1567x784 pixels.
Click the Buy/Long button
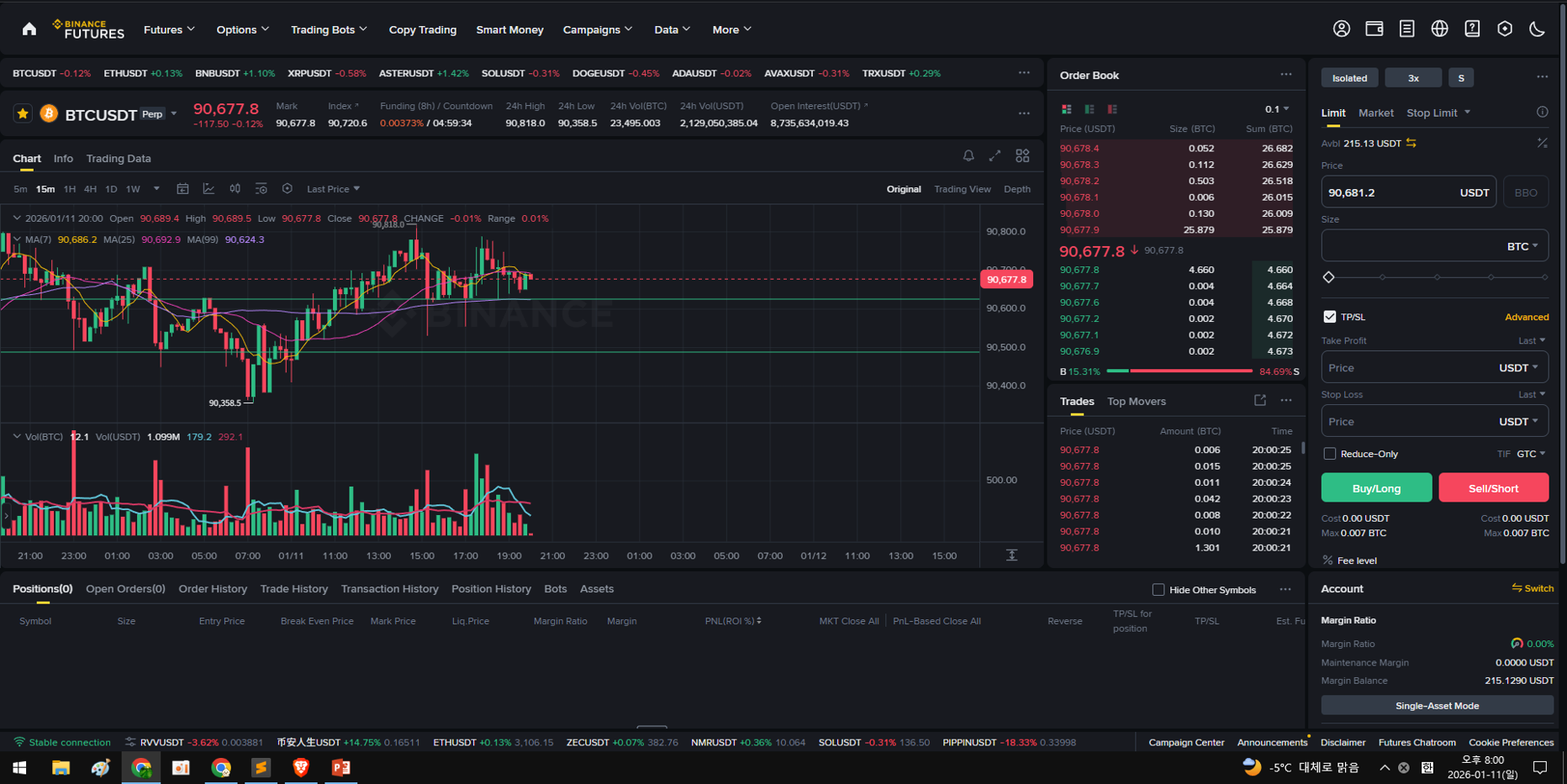click(x=1376, y=487)
